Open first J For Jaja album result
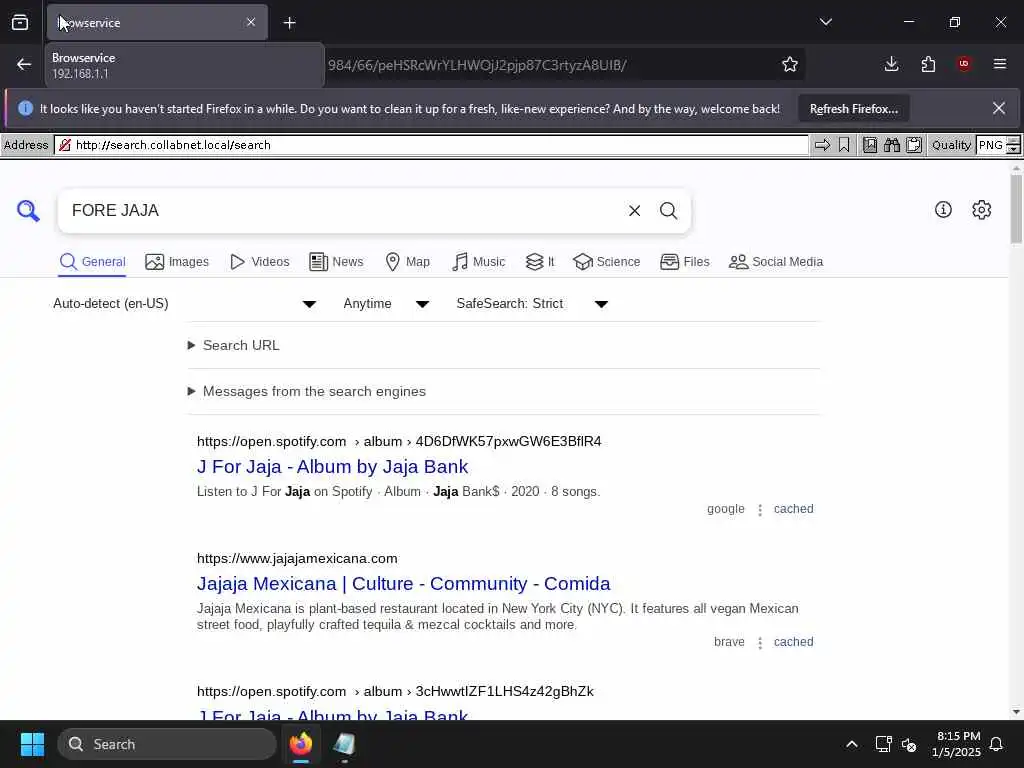 point(332,466)
